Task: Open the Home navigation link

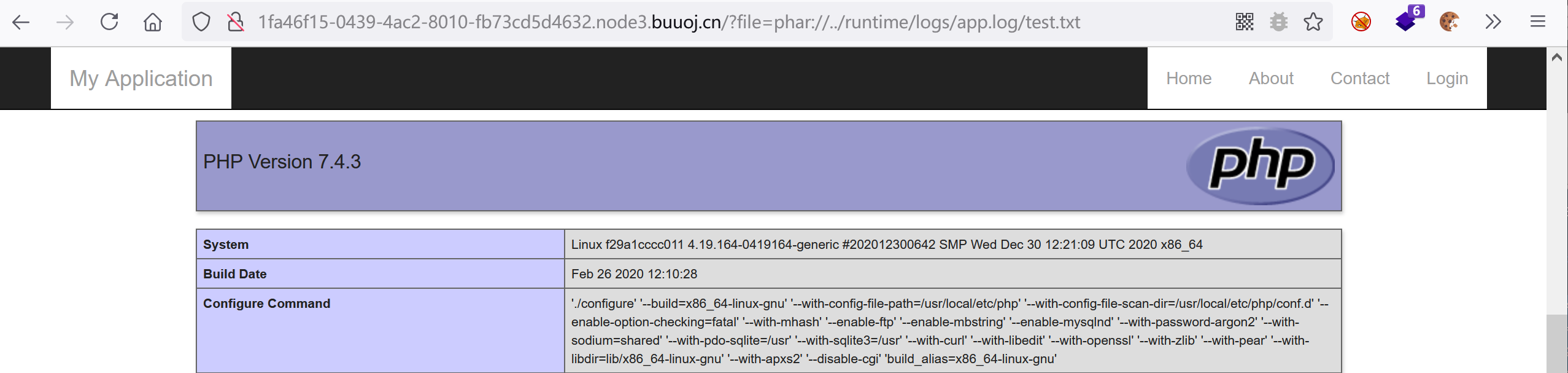Action: 1189,79
